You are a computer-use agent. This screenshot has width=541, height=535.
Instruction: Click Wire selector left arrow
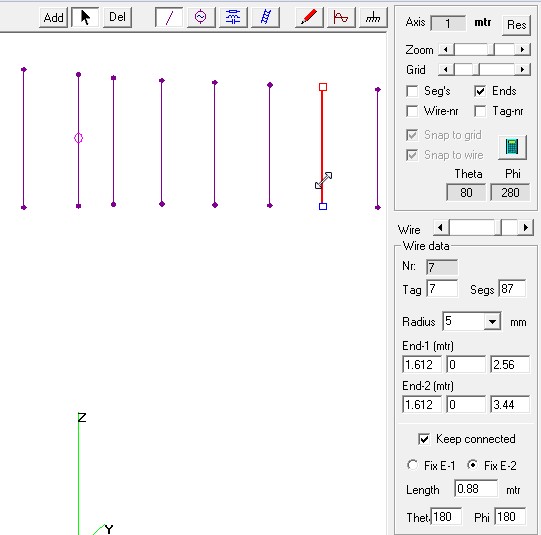coord(441,228)
